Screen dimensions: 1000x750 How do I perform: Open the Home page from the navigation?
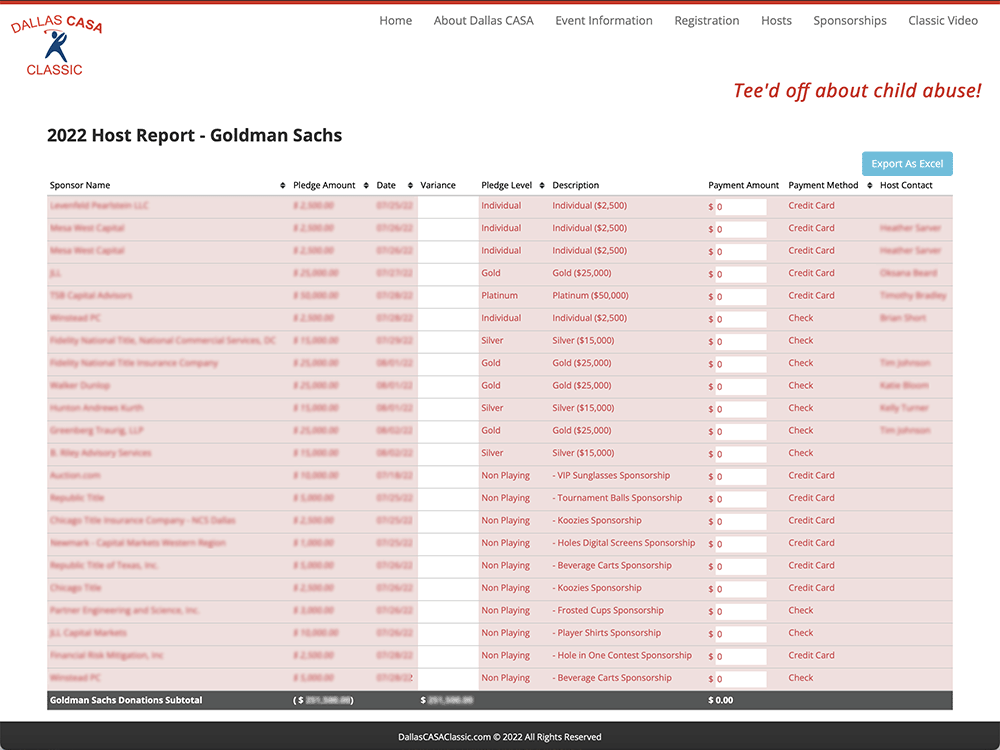click(x=395, y=20)
